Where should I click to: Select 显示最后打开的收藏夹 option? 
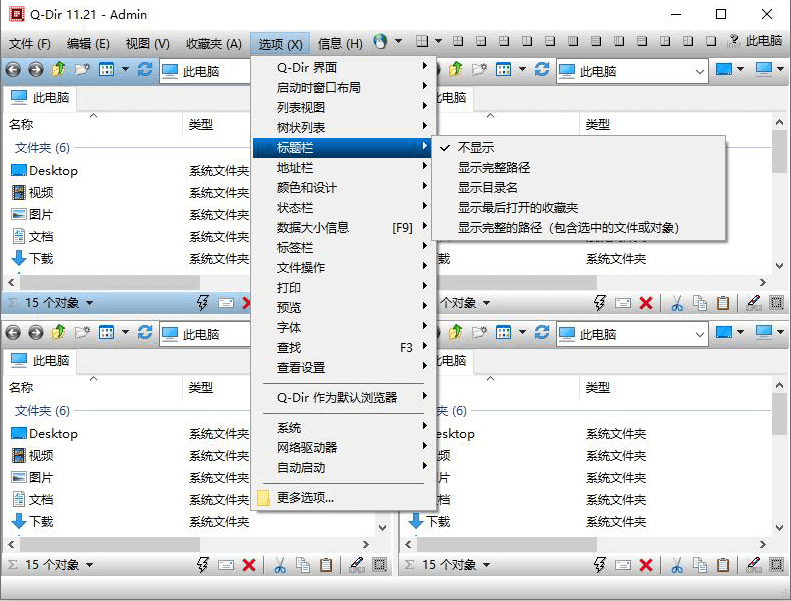(518, 207)
